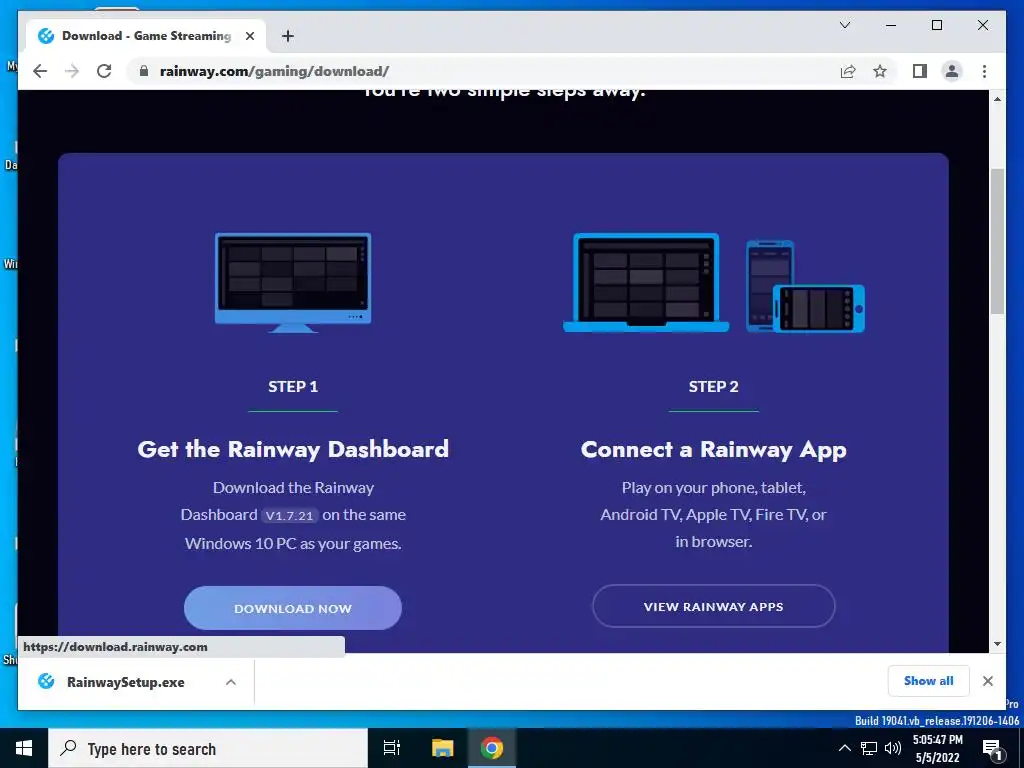1024x768 pixels.
Task: Open the notification center icon
Action: [993, 750]
